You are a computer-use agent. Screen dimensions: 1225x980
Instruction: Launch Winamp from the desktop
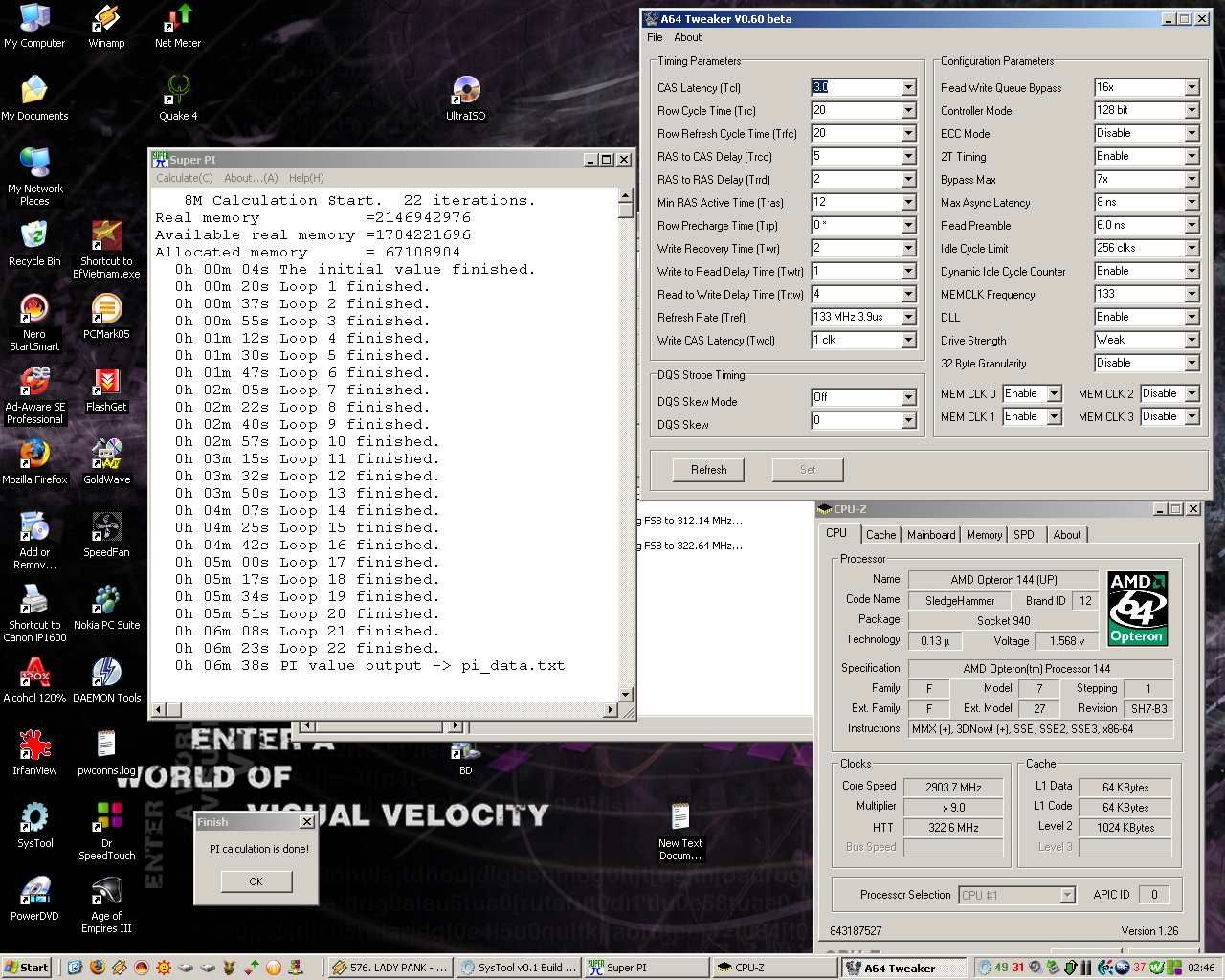pyautogui.click(x=106, y=26)
